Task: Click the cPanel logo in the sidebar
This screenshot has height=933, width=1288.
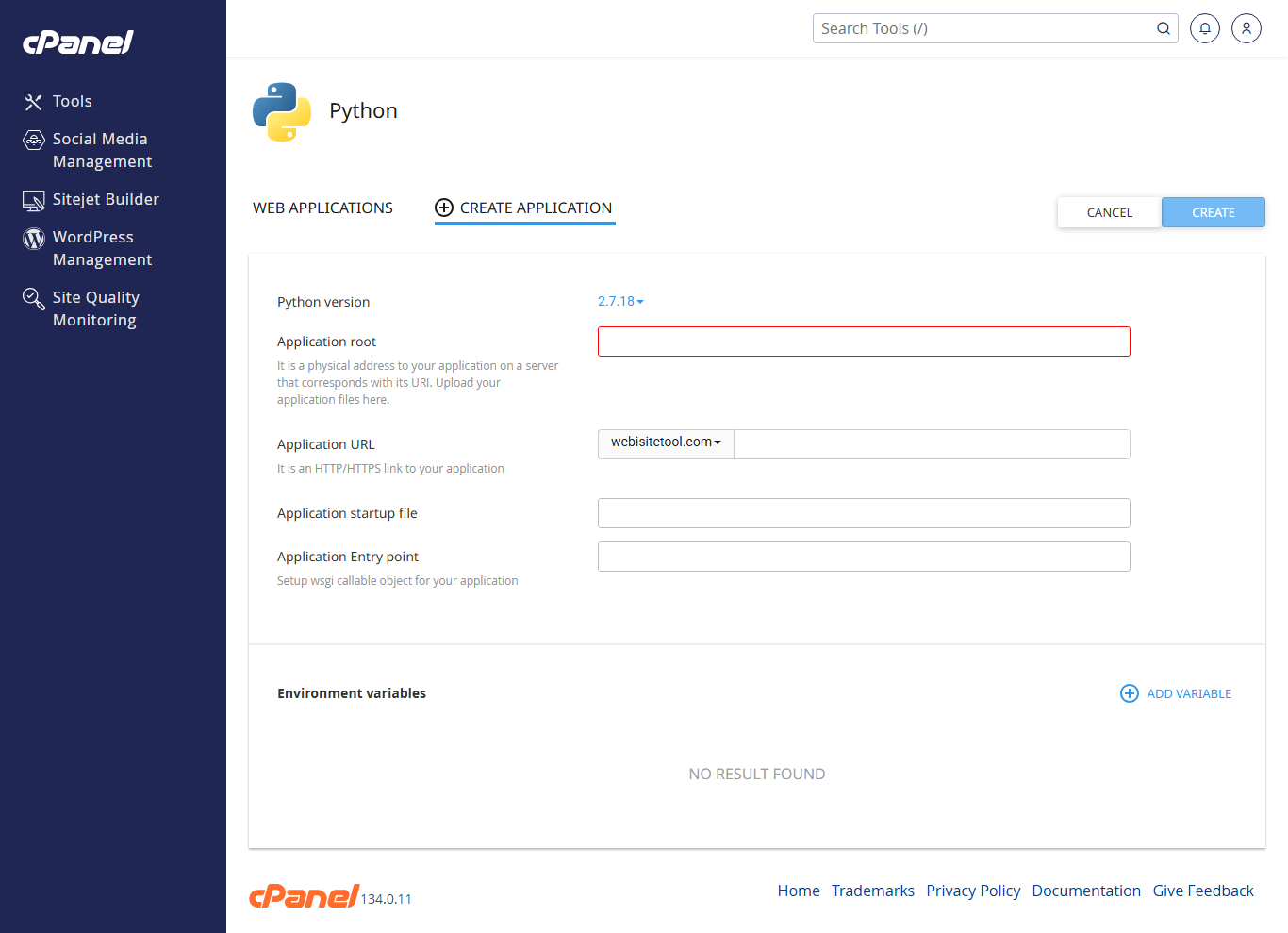Action: pos(78,42)
